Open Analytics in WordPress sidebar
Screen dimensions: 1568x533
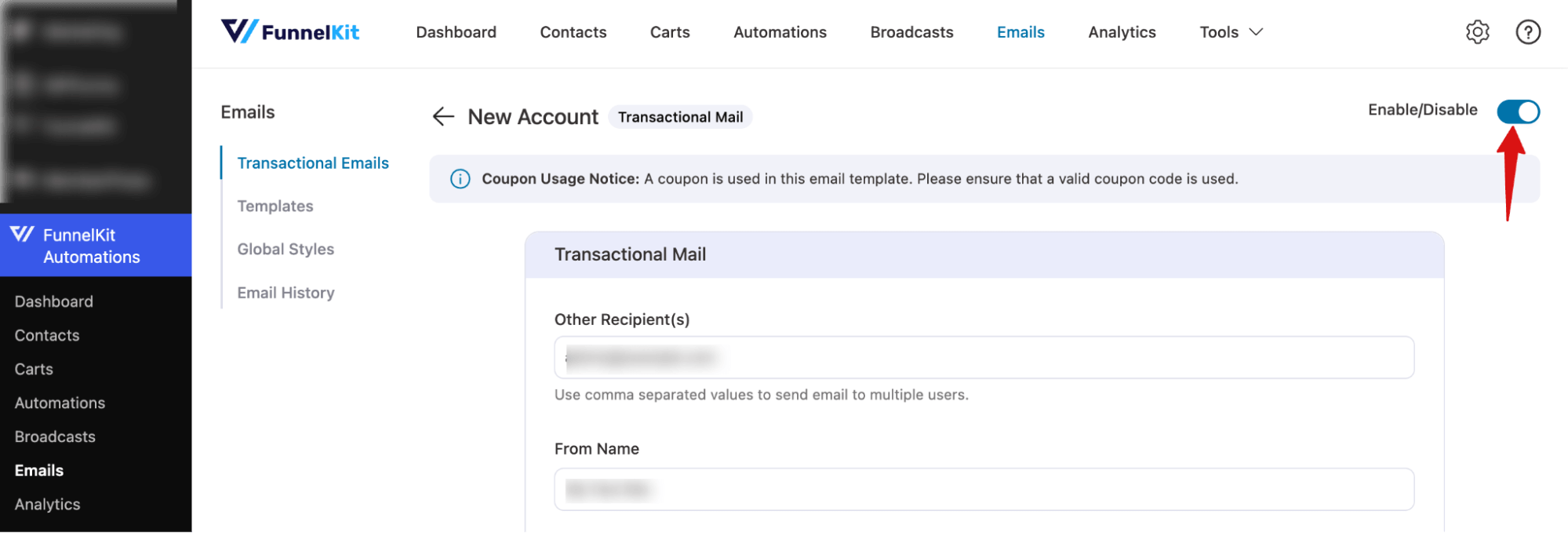(x=47, y=504)
